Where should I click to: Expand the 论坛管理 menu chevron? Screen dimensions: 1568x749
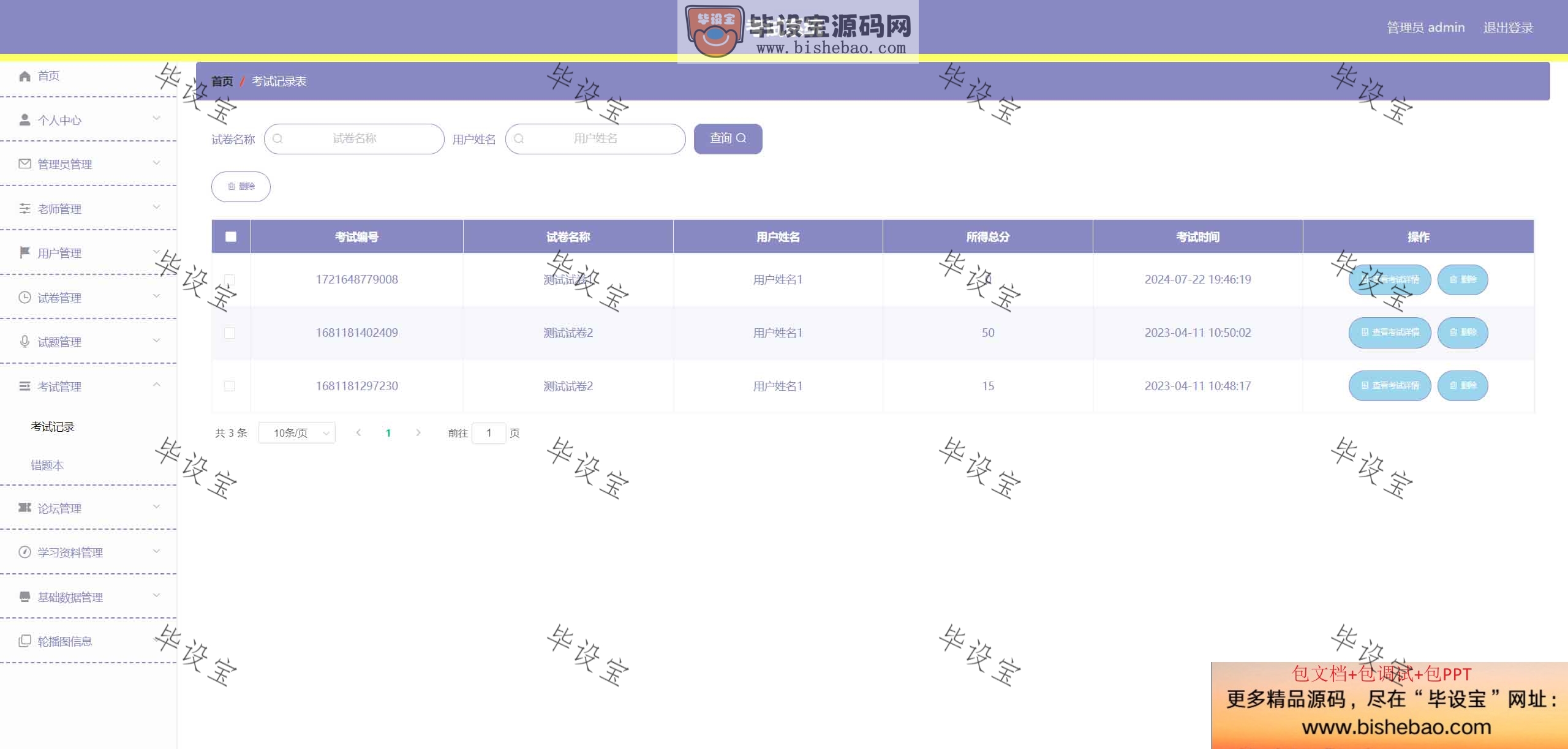pos(157,507)
